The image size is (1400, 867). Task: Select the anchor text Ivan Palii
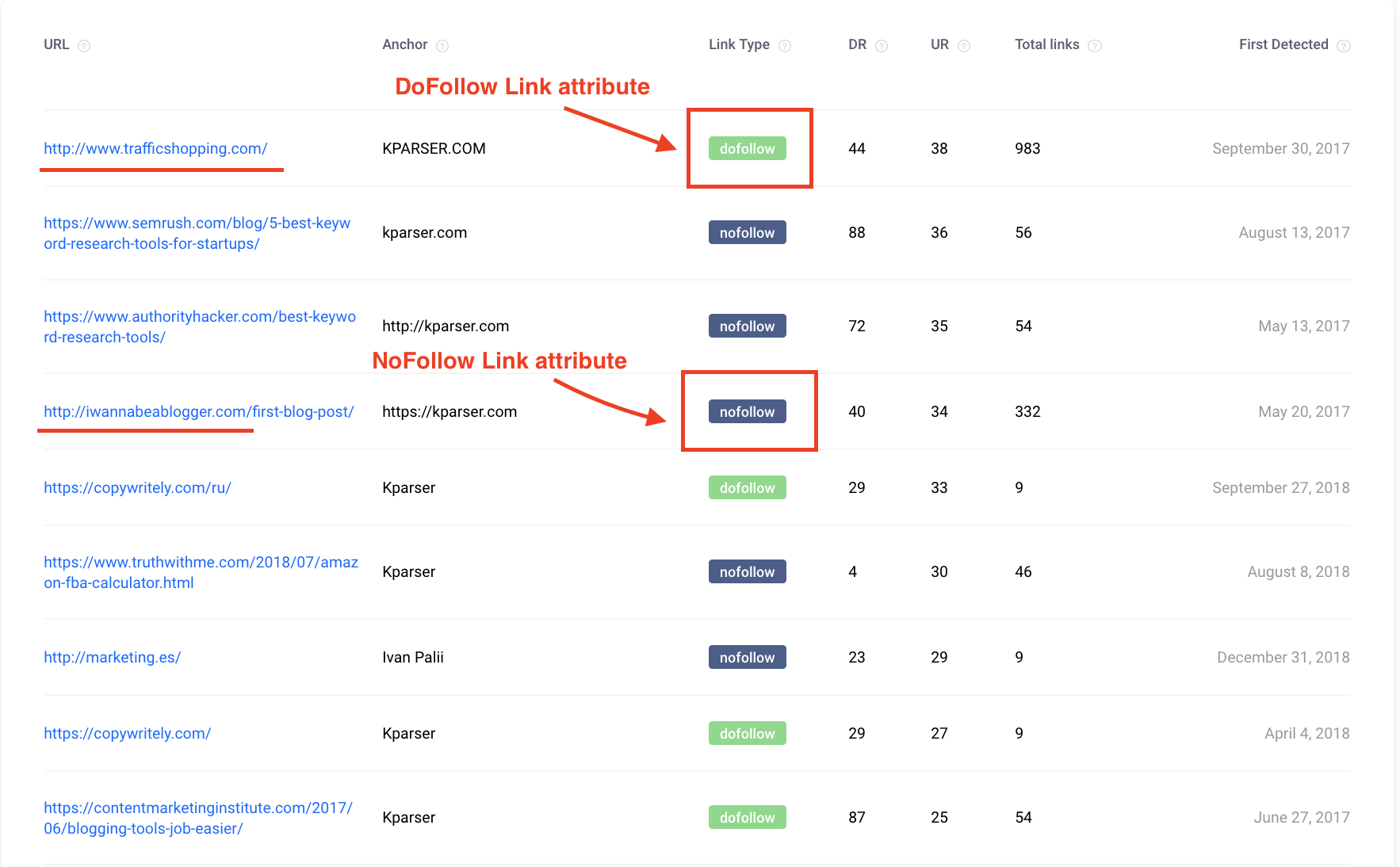point(413,657)
